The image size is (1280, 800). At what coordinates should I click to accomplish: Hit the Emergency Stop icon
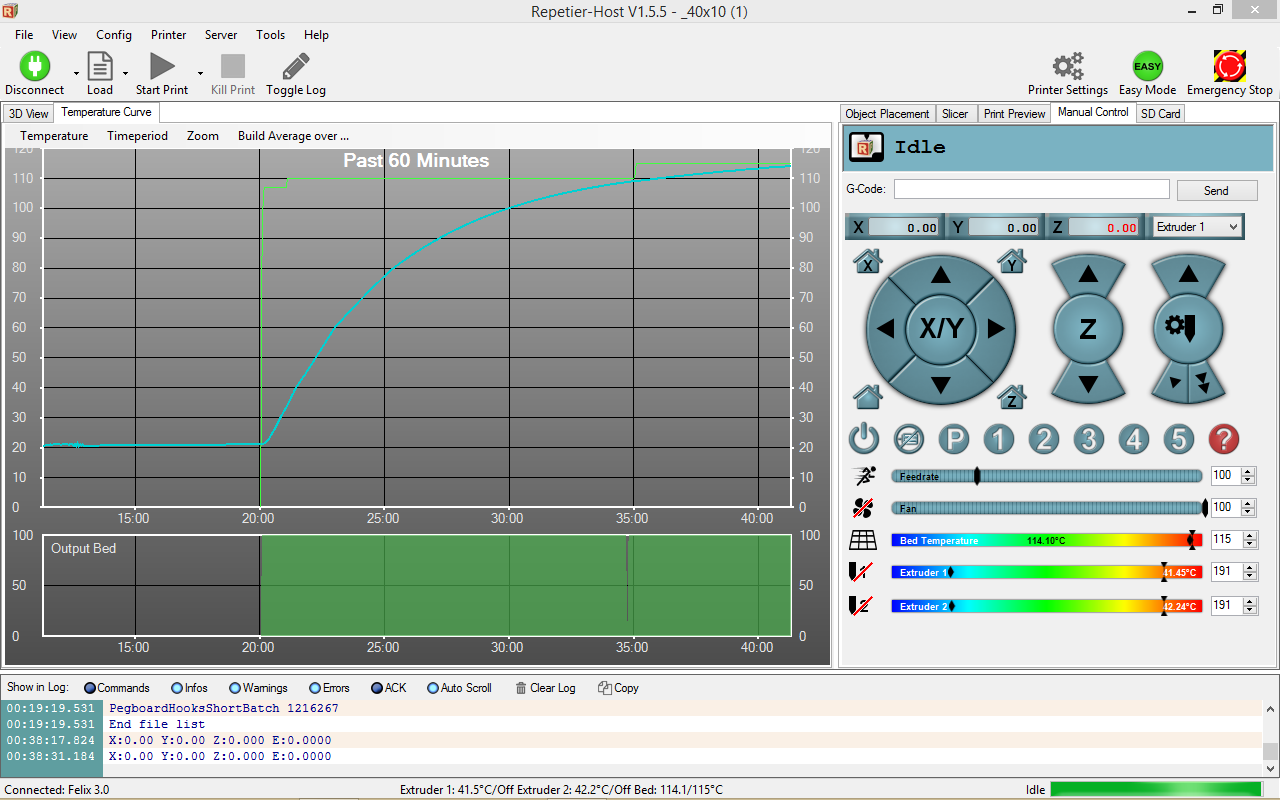(1230, 66)
